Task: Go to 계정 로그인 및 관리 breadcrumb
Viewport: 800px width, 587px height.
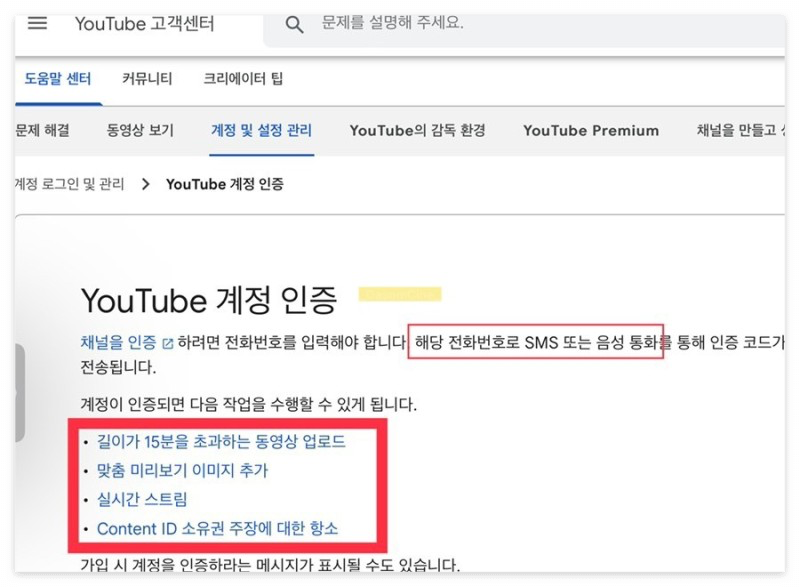Action: pyautogui.click(x=69, y=184)
